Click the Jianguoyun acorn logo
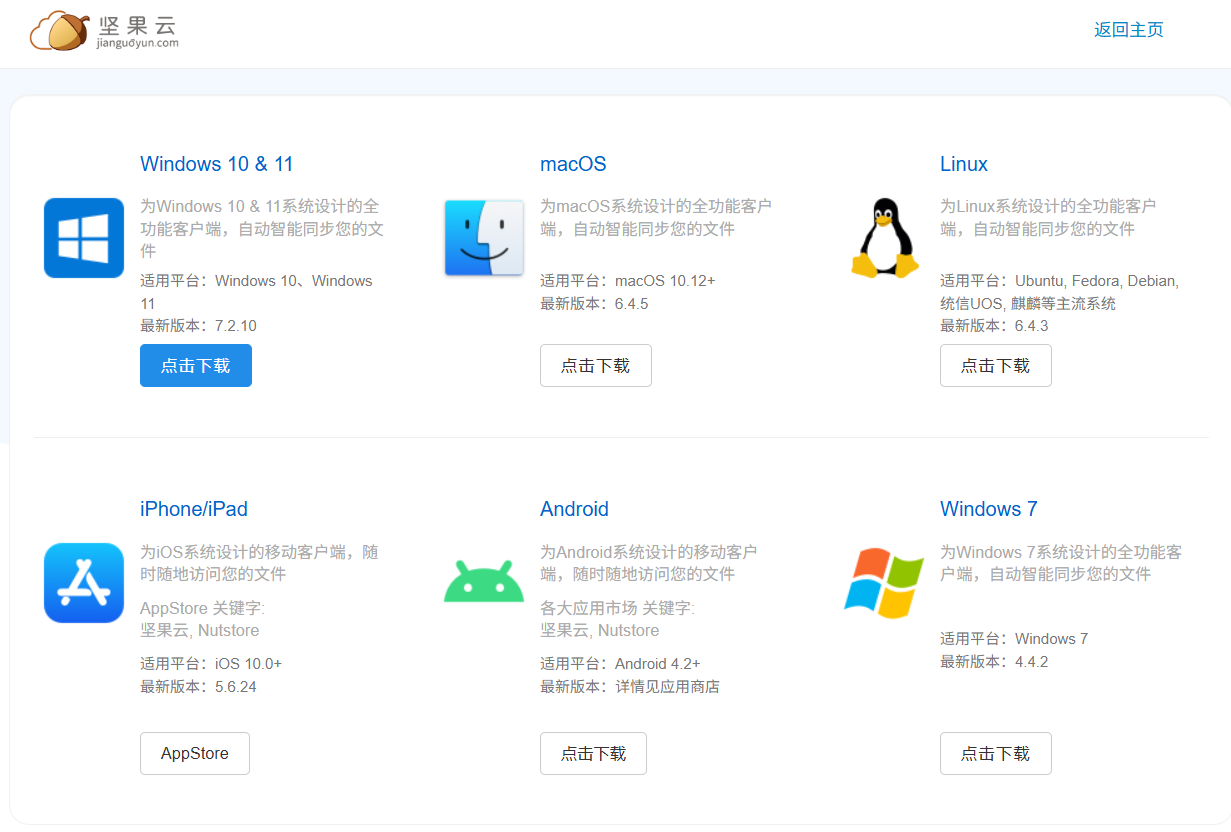Screen dimensions: 1231x832 pos(104,31)
